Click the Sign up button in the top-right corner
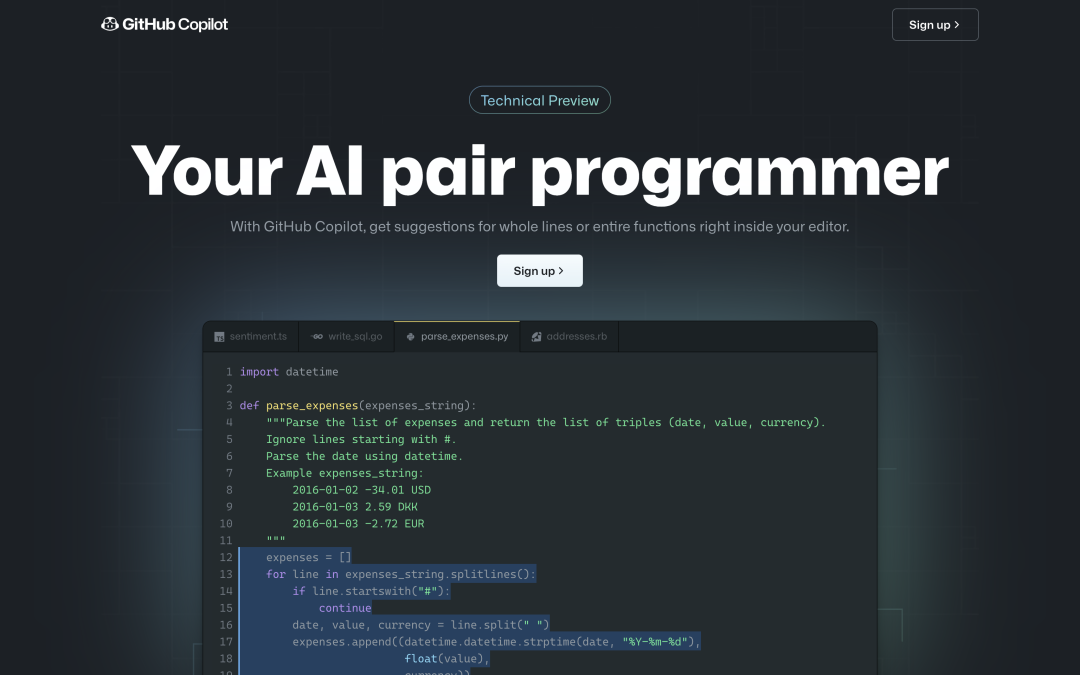The height and width of the screenshot is (675, 1080). point(935,24)
